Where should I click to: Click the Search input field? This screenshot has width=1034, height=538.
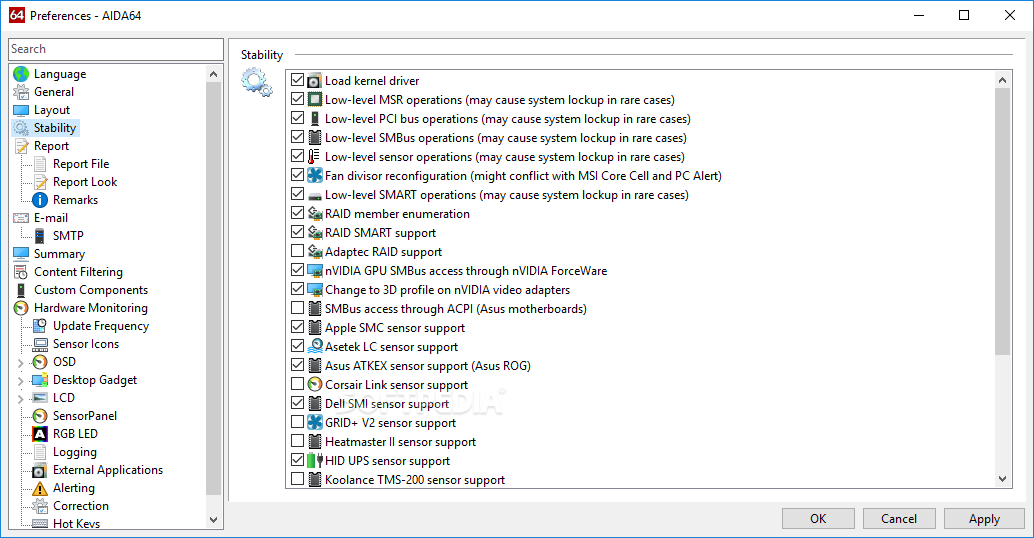(116, 49)
